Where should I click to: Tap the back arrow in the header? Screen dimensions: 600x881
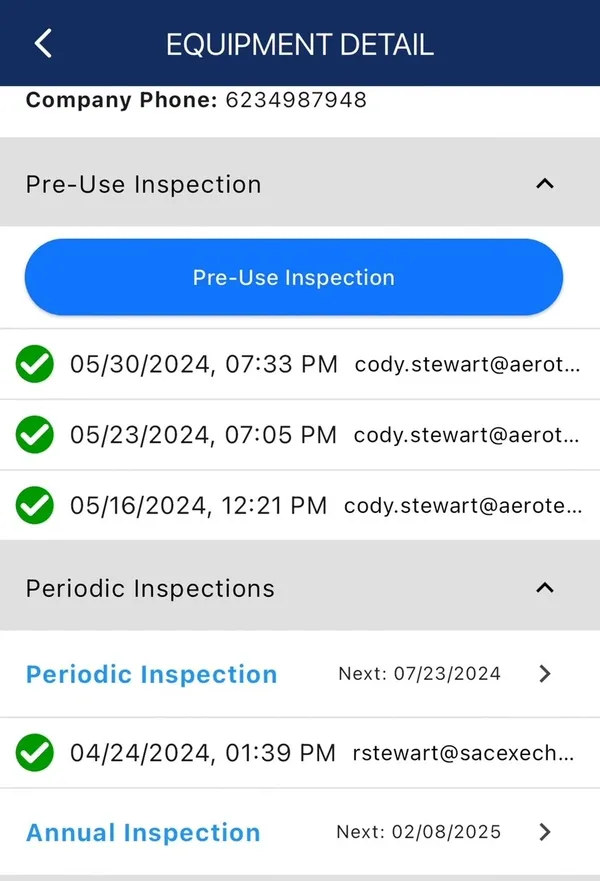[41, 43]
